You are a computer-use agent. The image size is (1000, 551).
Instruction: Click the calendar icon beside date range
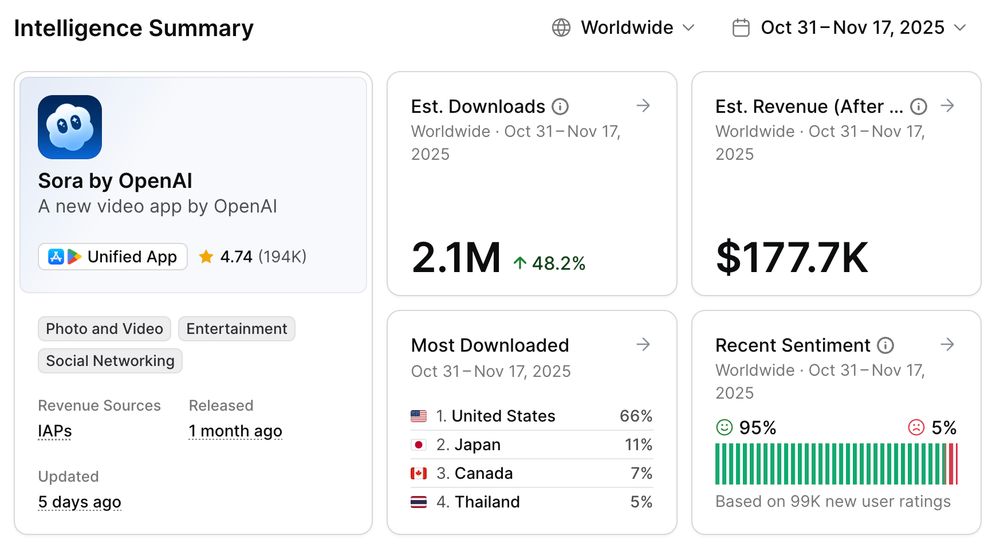tap(741, 28)
